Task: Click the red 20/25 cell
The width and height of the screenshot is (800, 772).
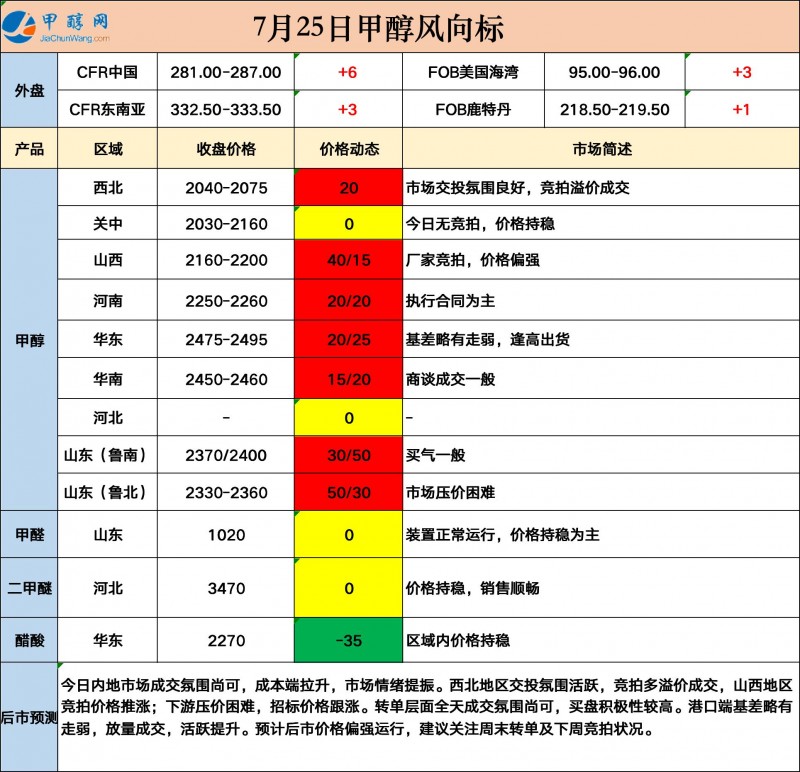Action: pyautogui.click(x=348, y=339)
